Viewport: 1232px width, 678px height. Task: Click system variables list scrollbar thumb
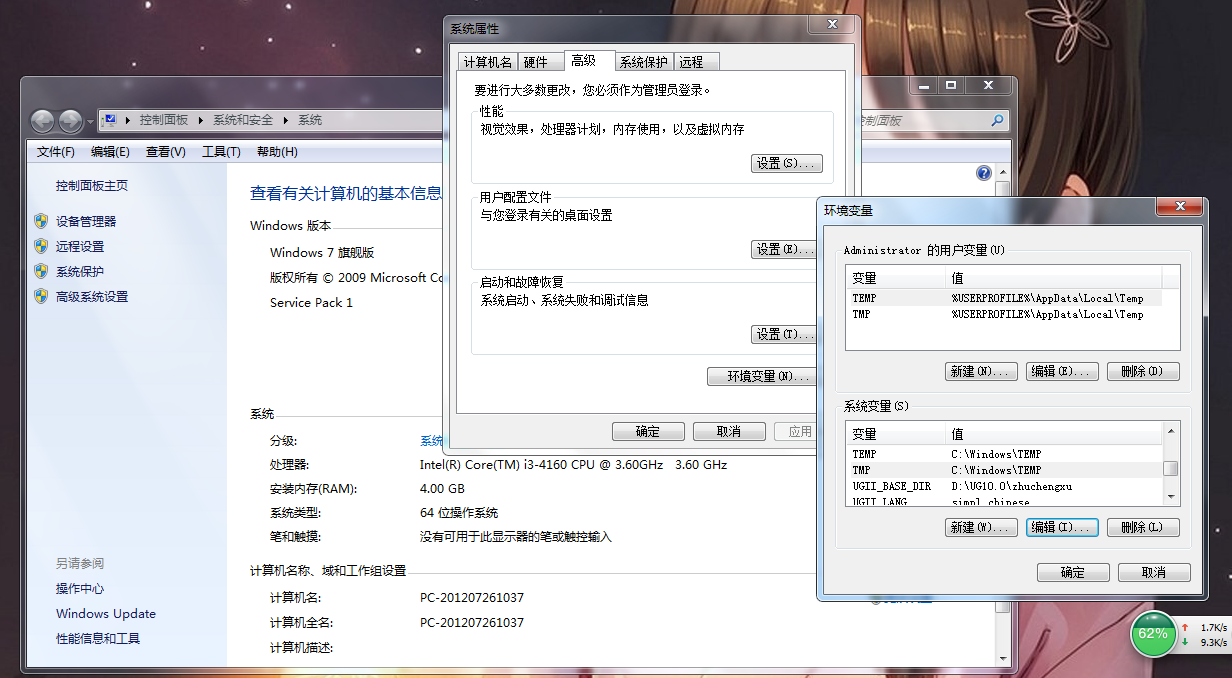tap(1171, 468)
